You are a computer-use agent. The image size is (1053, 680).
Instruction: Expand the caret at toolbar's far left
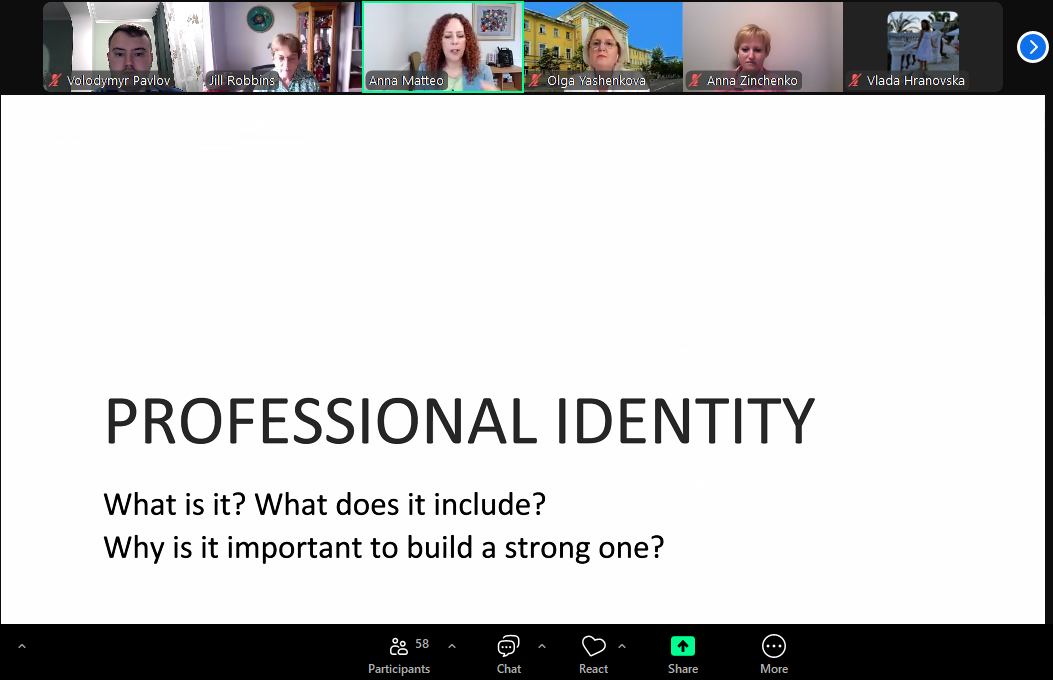point(22,647)
